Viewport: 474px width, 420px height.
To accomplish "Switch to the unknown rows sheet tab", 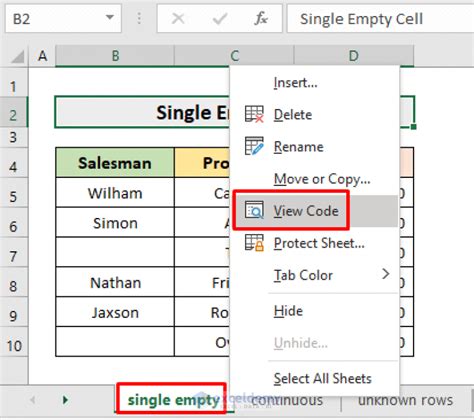I will [405, 400].
